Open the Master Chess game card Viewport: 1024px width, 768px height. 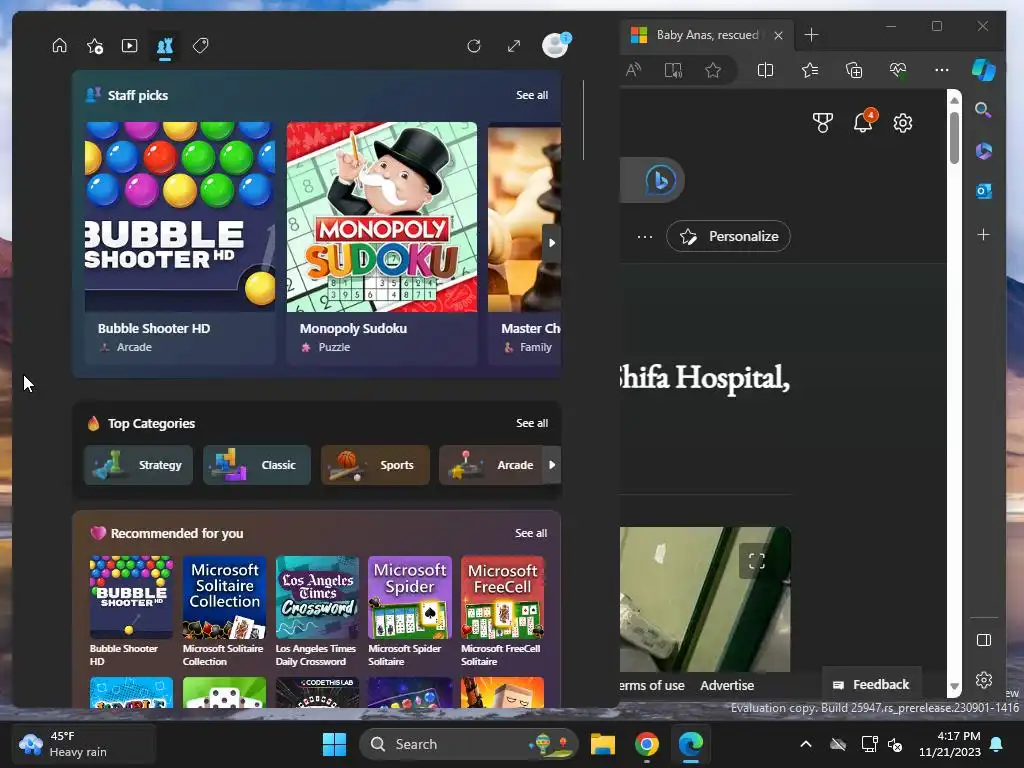tap(524, 242)
